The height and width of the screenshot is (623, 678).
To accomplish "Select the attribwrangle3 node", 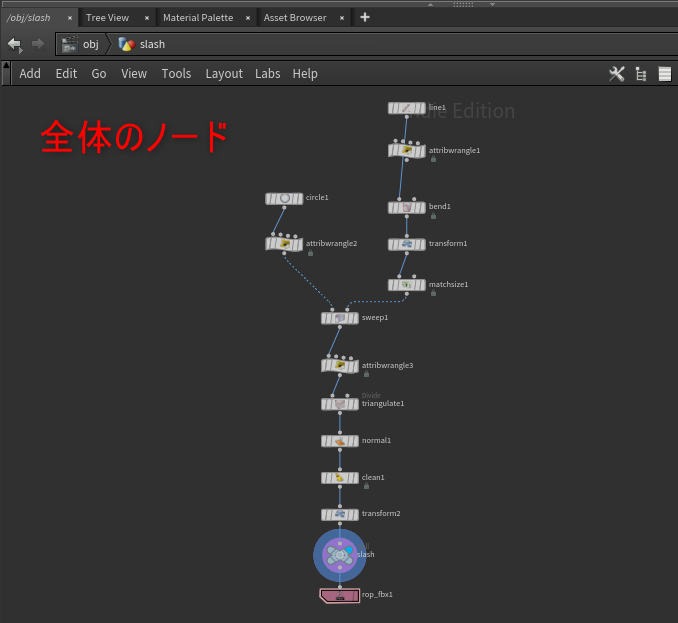I will pos(340,366).
